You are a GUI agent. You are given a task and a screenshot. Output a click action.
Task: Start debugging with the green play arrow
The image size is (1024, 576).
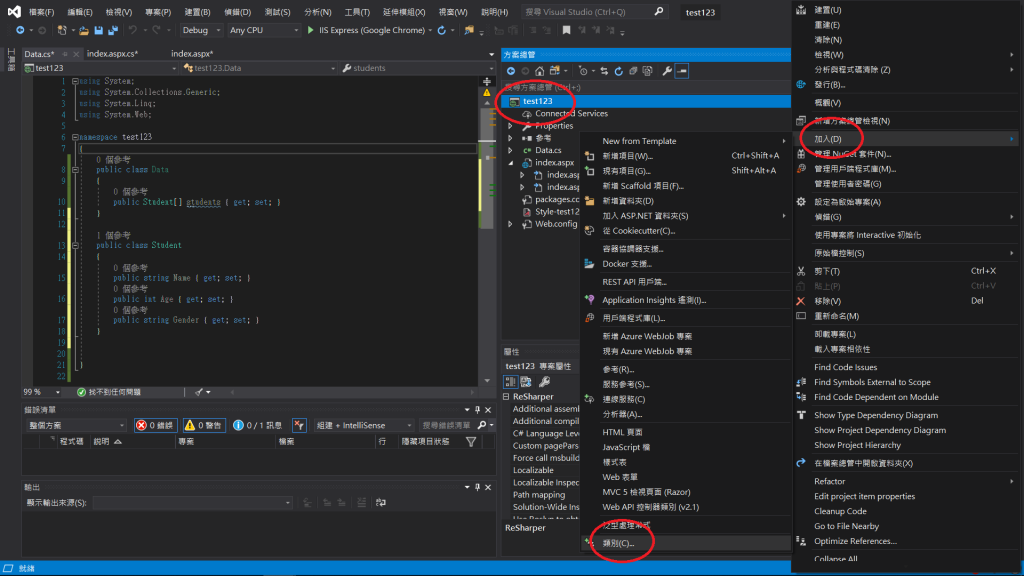coord(311,30)
